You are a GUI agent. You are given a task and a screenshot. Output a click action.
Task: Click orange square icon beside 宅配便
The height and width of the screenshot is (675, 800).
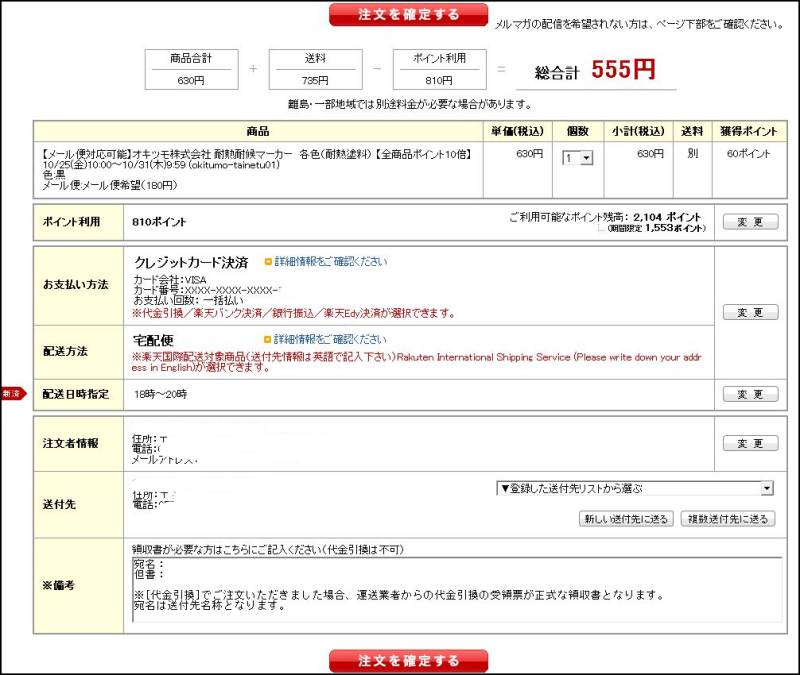pyautogui.click(x=268, y=339)
